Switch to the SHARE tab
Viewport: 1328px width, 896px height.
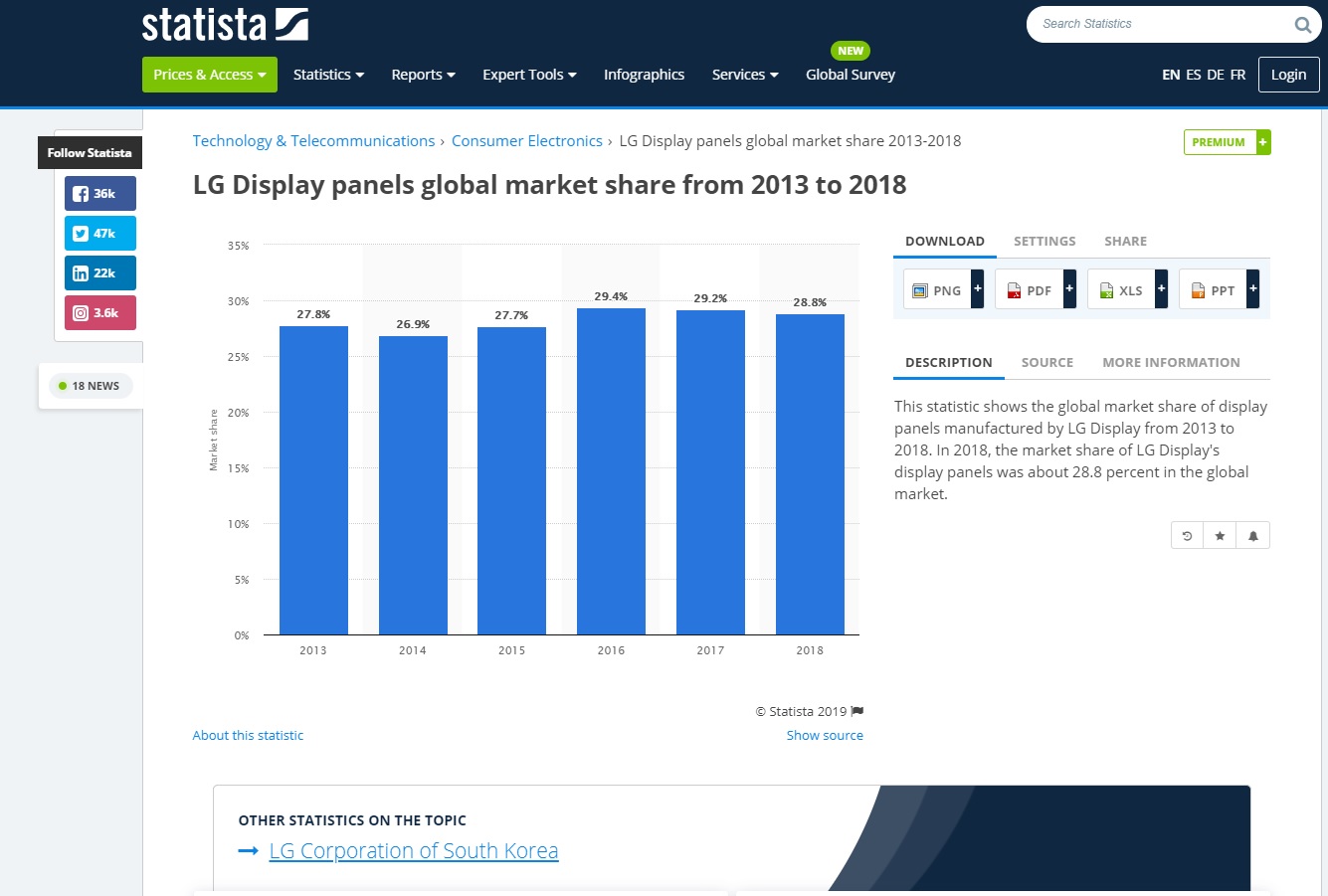[1125, 242]
